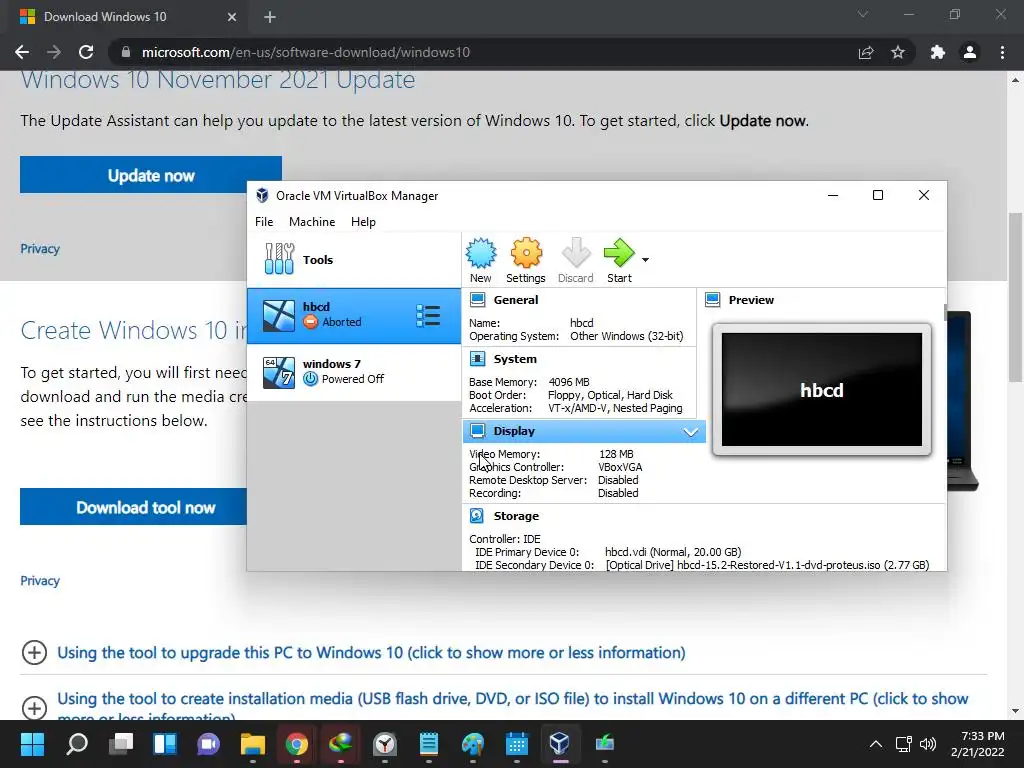Open the hbcd machine list menu icon
This screenshot has height=768, width=1024.
(428, 315)
